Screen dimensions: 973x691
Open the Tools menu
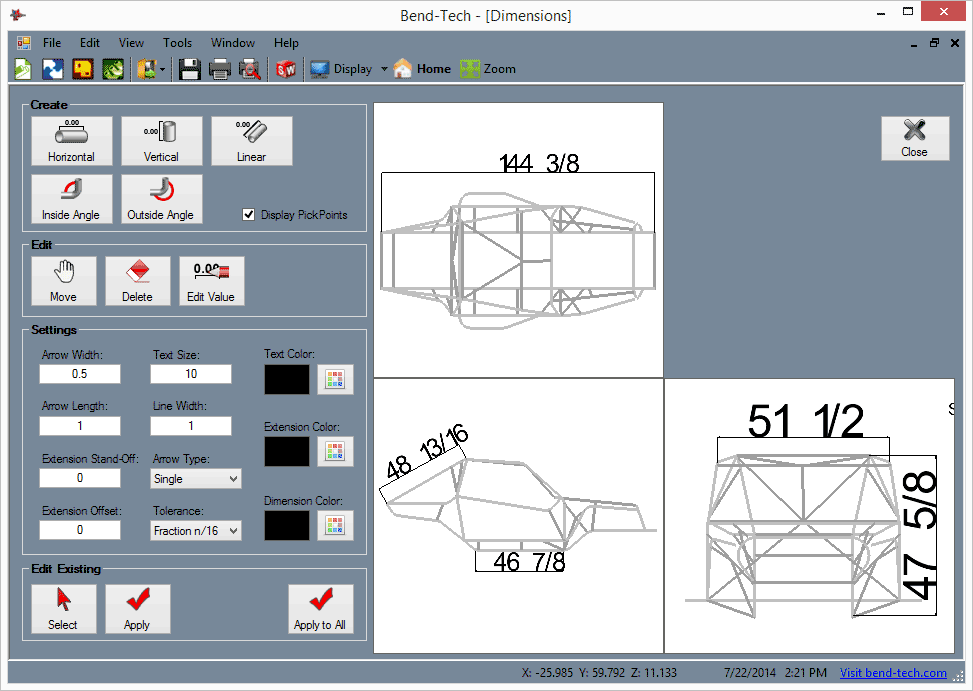click(x=177, y=43)
